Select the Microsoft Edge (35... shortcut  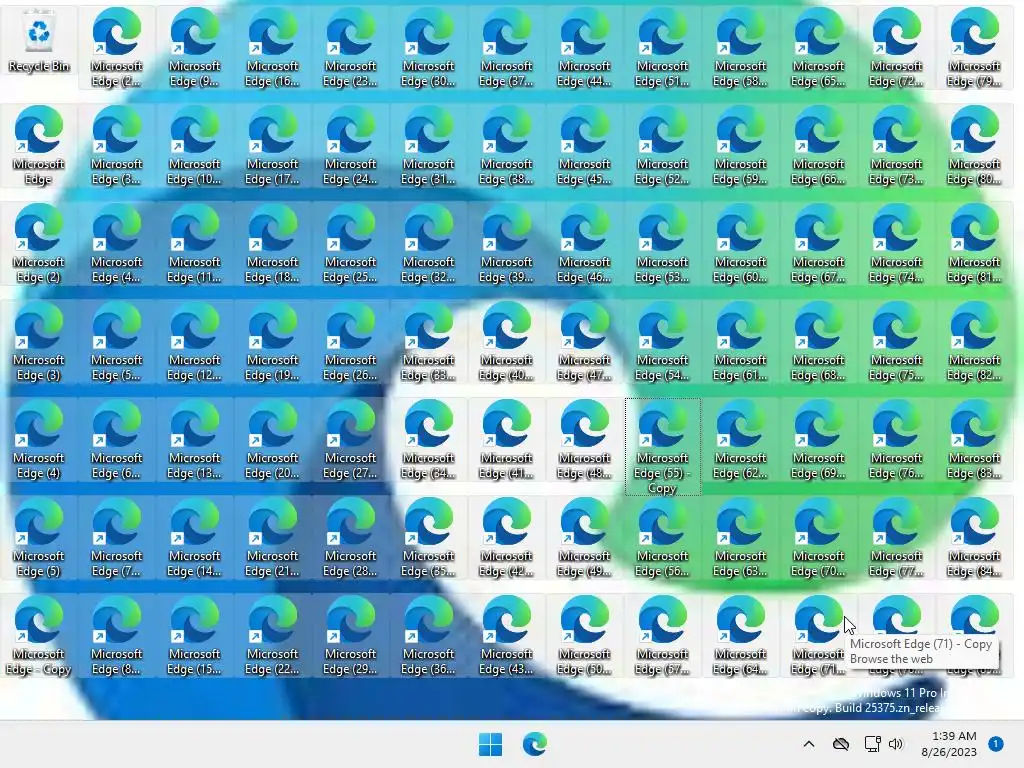(428, 538)
